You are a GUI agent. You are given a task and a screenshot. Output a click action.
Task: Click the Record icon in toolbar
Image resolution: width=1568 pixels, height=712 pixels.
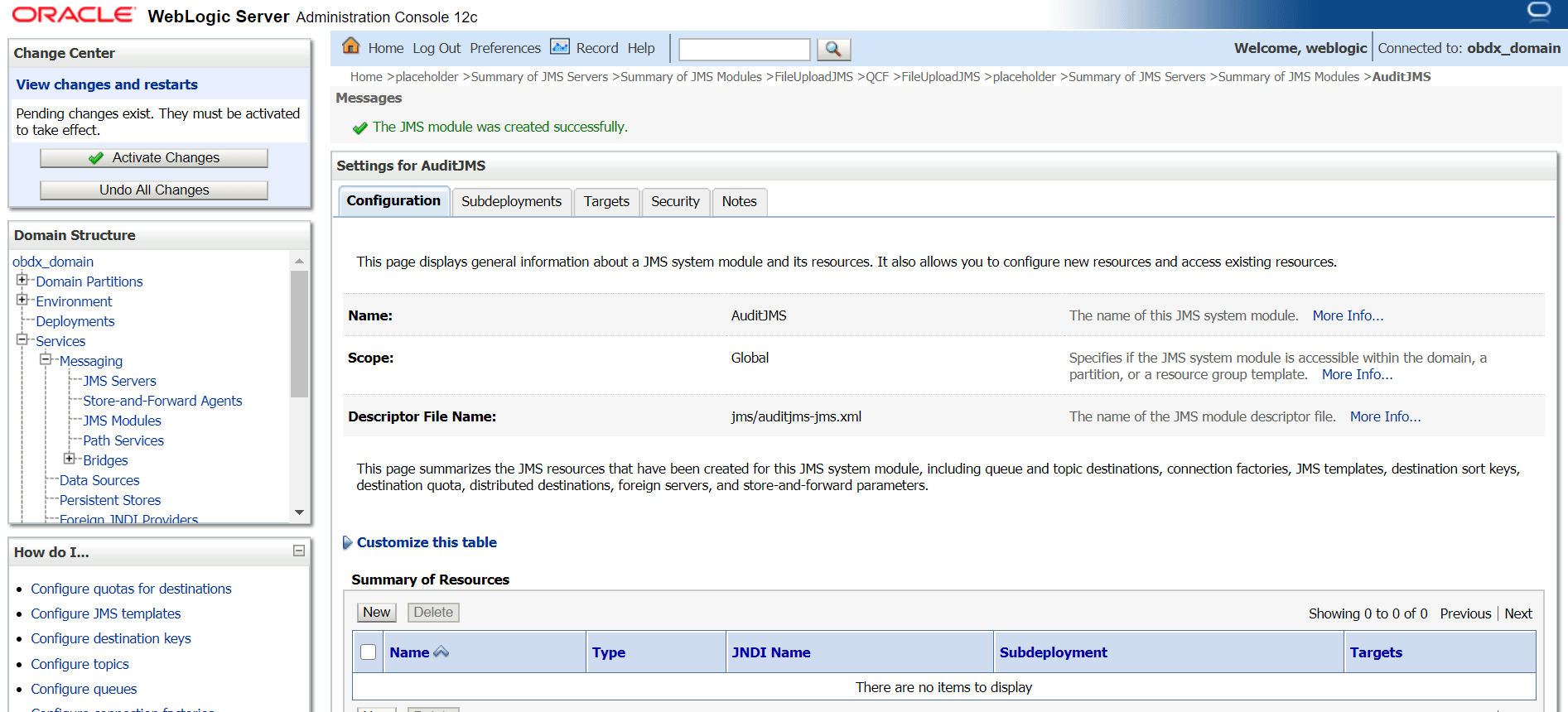click(560, 46)
